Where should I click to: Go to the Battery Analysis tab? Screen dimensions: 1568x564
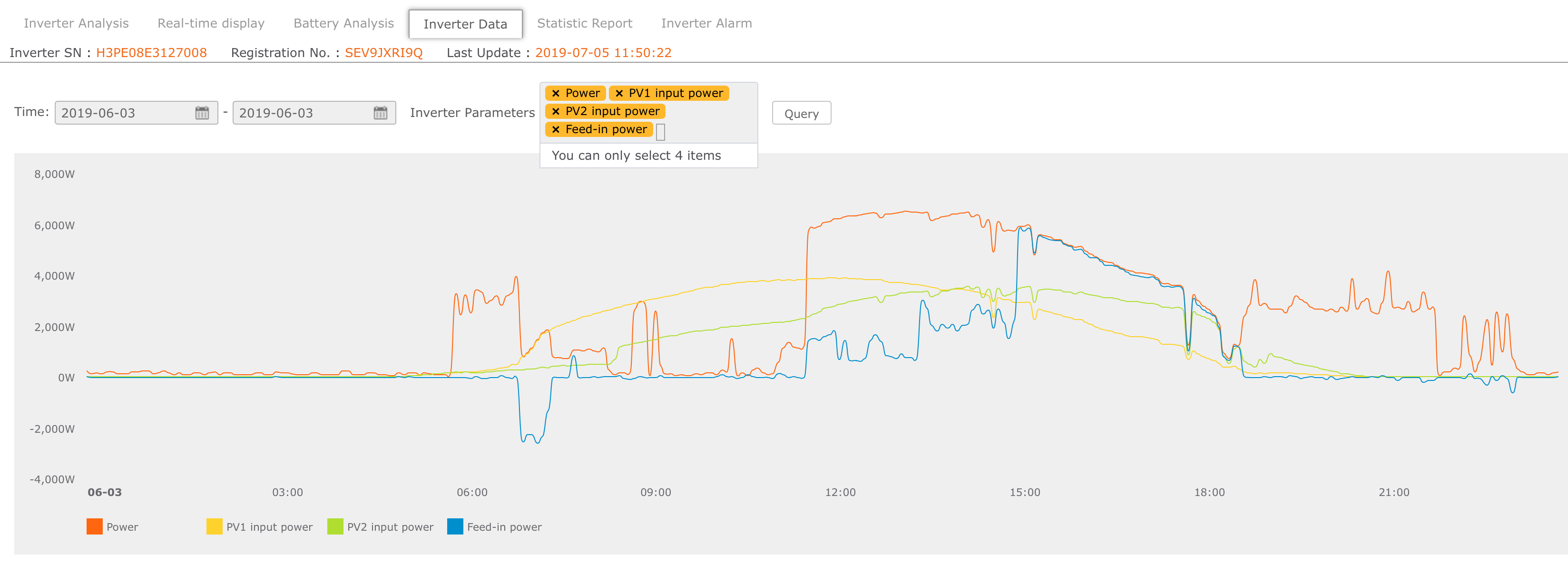[343, 23]
